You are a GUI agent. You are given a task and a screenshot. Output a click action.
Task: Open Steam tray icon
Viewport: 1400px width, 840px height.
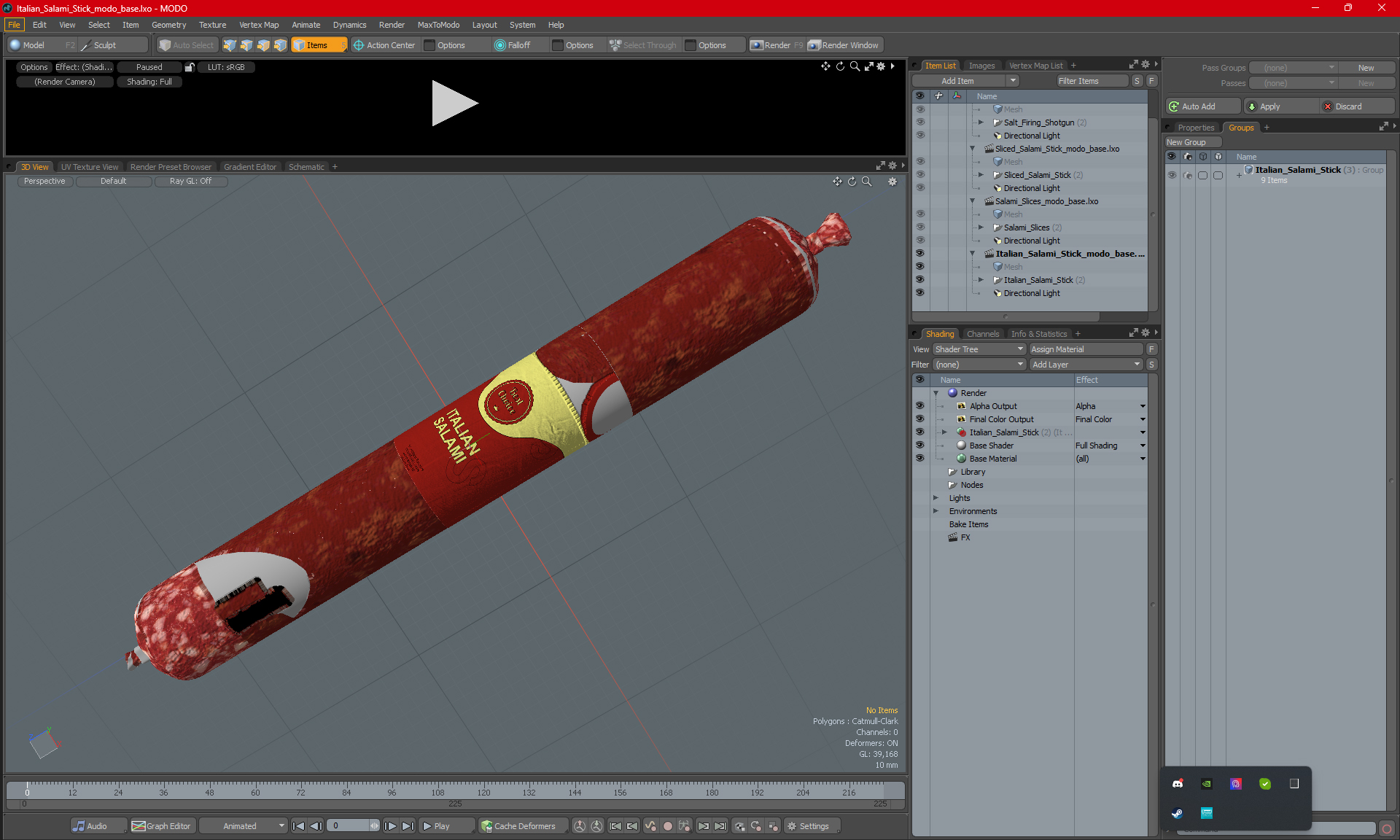pos(1178,813)
